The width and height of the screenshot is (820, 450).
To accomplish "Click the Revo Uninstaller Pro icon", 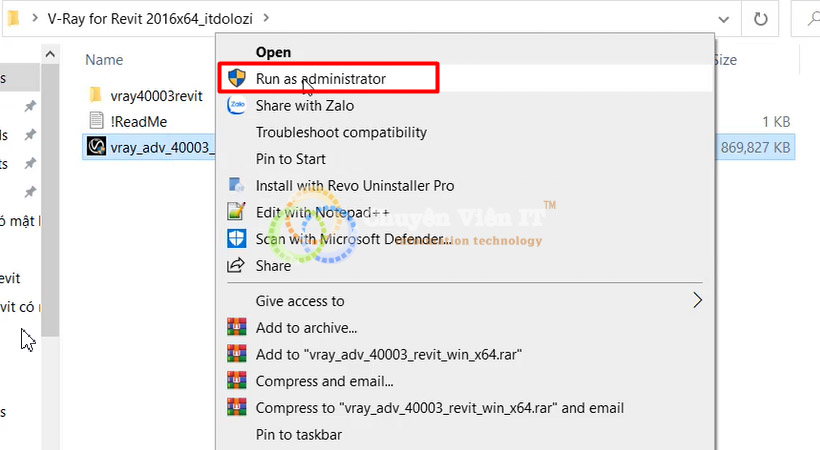I will [237, 185].
